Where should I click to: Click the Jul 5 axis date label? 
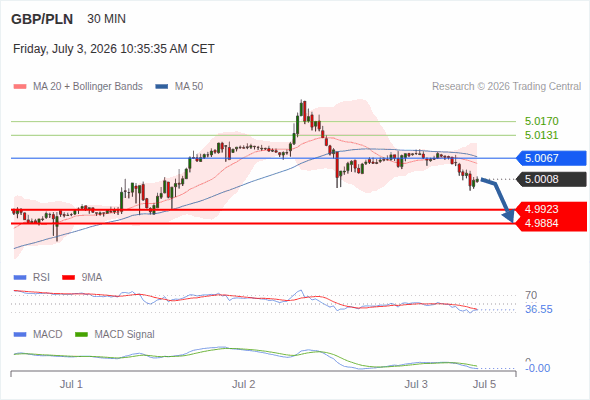click(x=485, y=384)
